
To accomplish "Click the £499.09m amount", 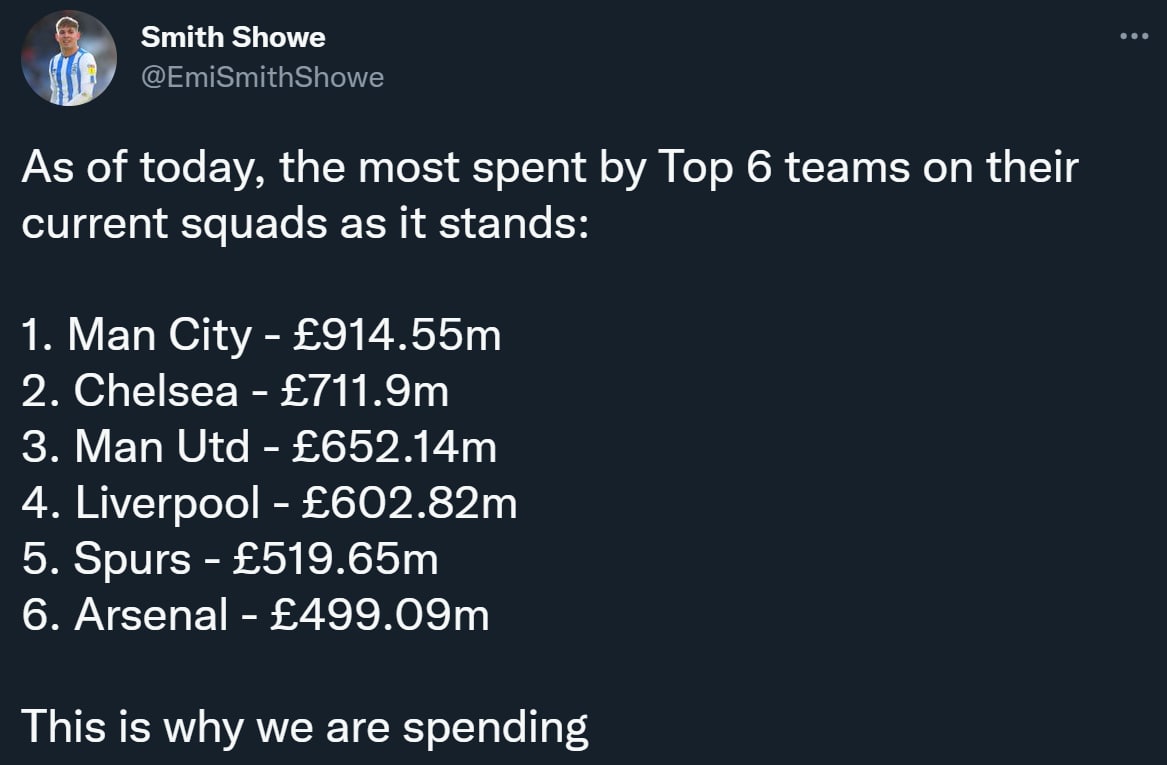I will pos(380,615).
